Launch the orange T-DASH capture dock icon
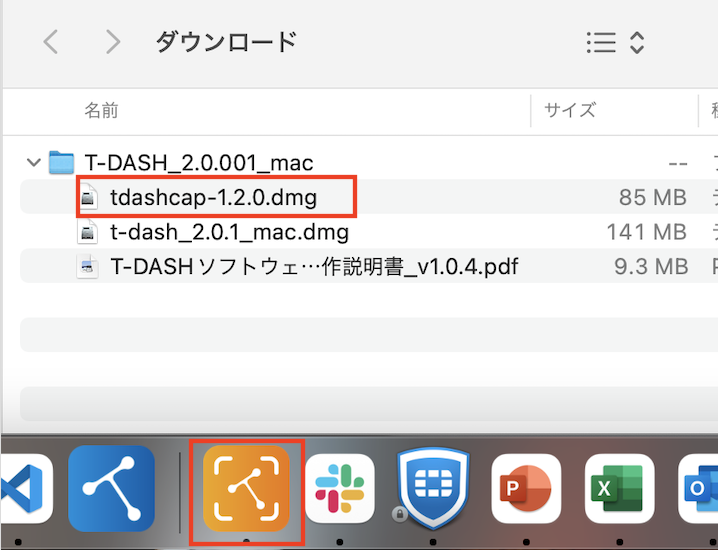 pos(246,489)
